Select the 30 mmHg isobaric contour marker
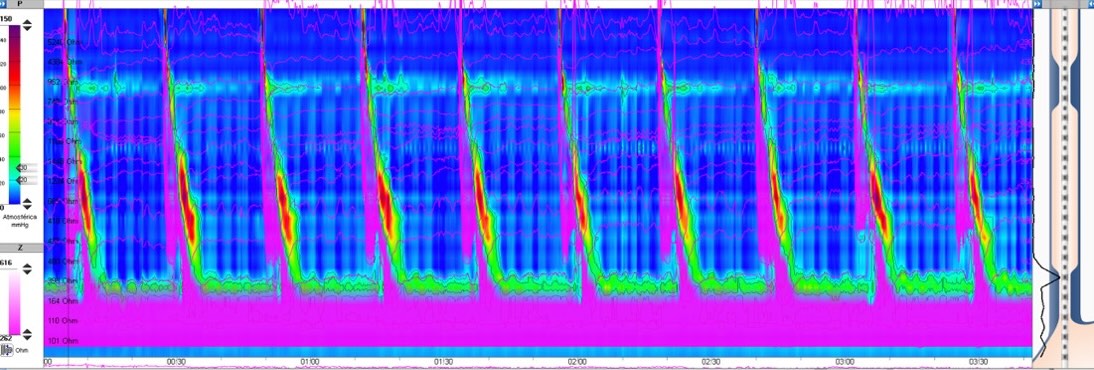The image size is (1094, 370). pyautogui.click(x=23, y=168)
